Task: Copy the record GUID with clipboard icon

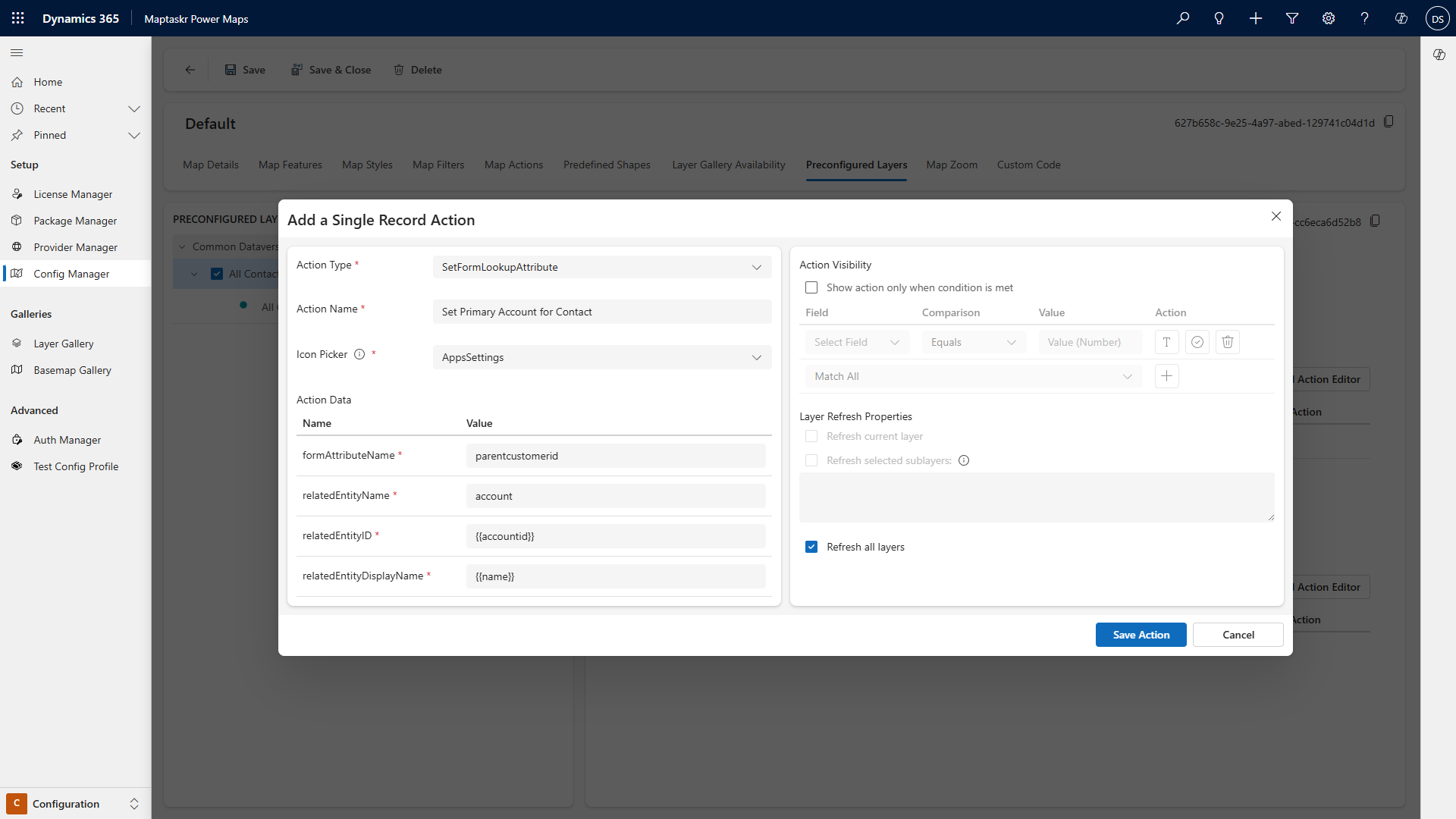Action: pyautogui.click(x=1389, y=122)
